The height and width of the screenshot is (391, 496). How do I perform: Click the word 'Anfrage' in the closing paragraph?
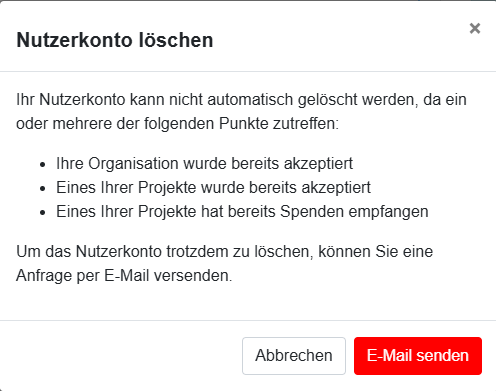pyautogui.click(x=44, y=275)
